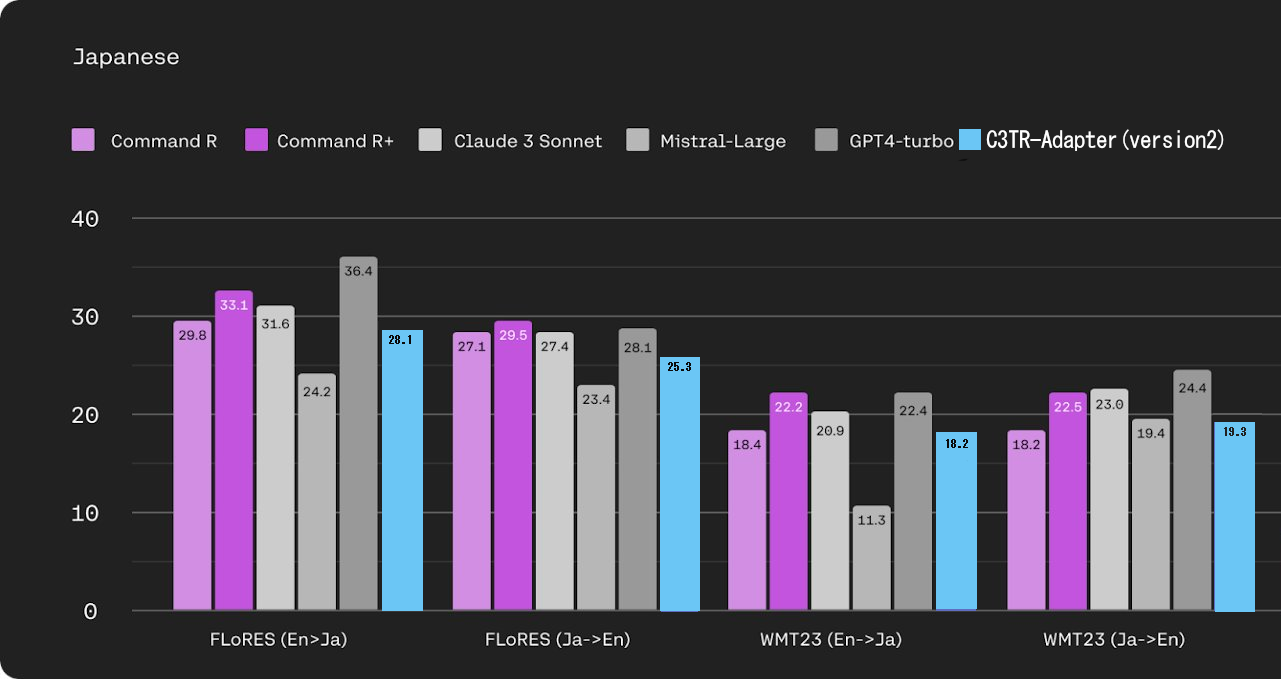Click the WMT23 (Ja->En) axis label
Image resolution: width=1281 pixels, height=679 pixels.
(x=1113, y=640)
